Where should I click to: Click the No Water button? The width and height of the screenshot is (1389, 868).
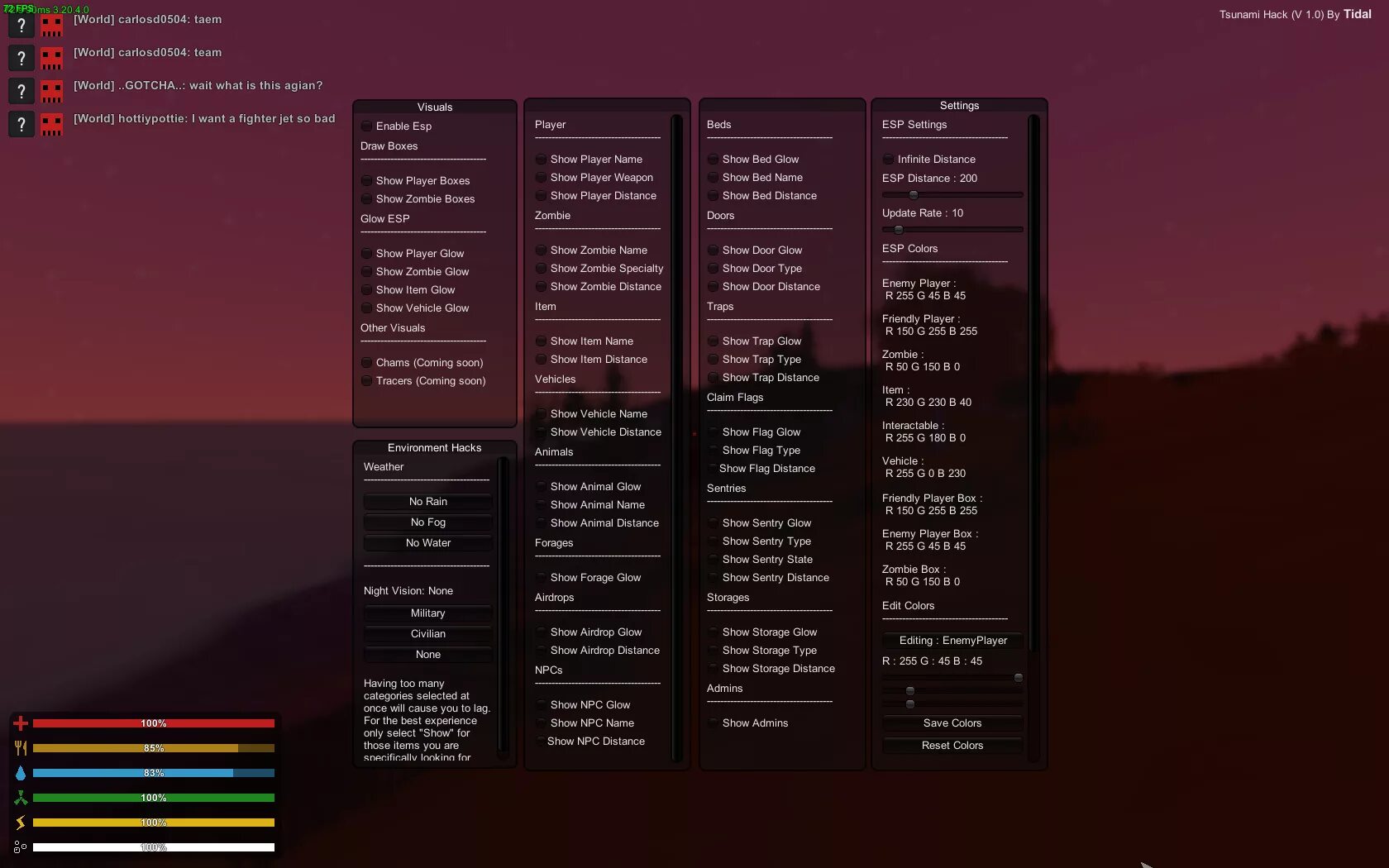[428, 542]
